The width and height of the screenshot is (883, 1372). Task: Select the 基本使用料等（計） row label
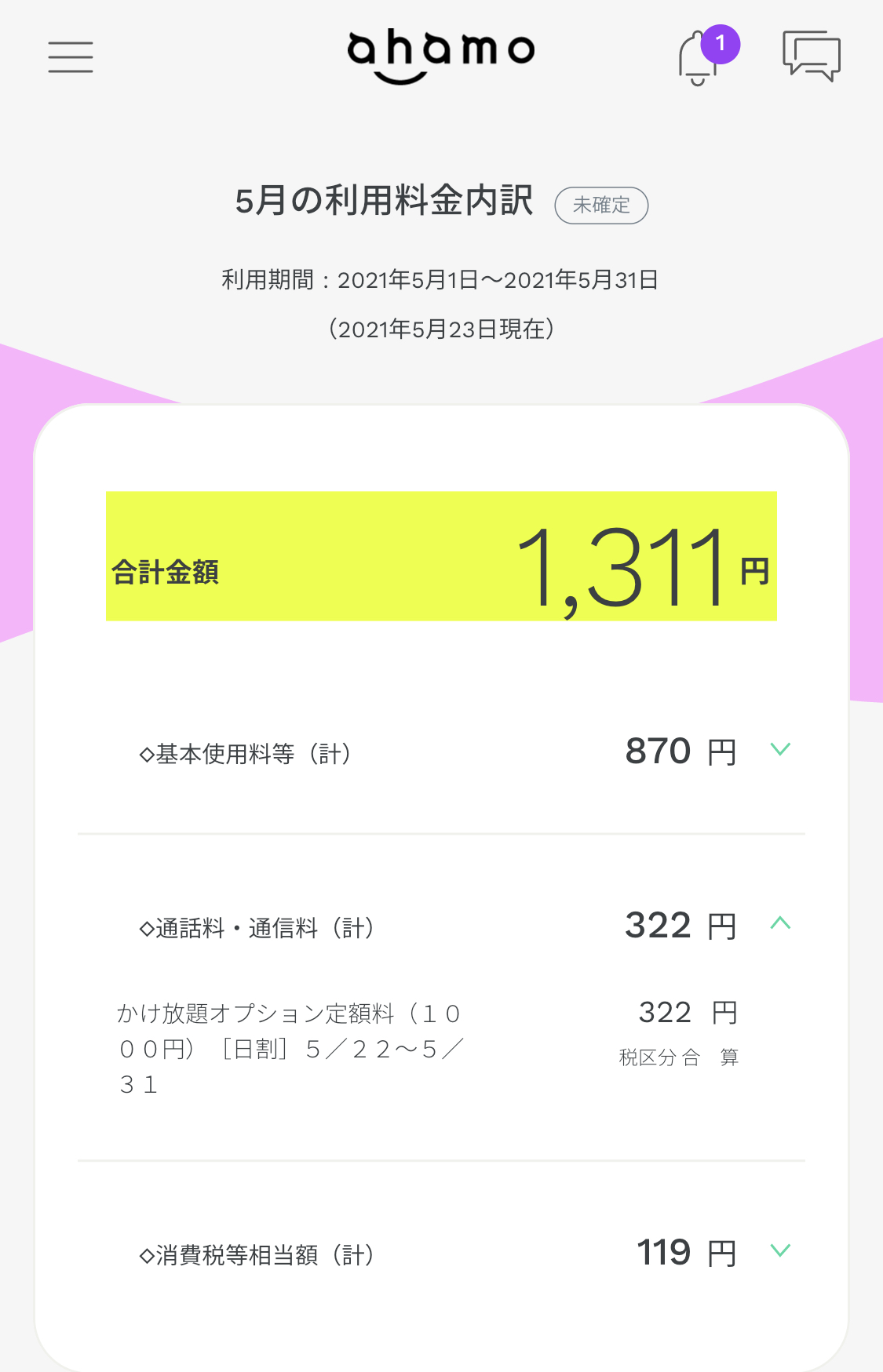click(x=245, y=754)
